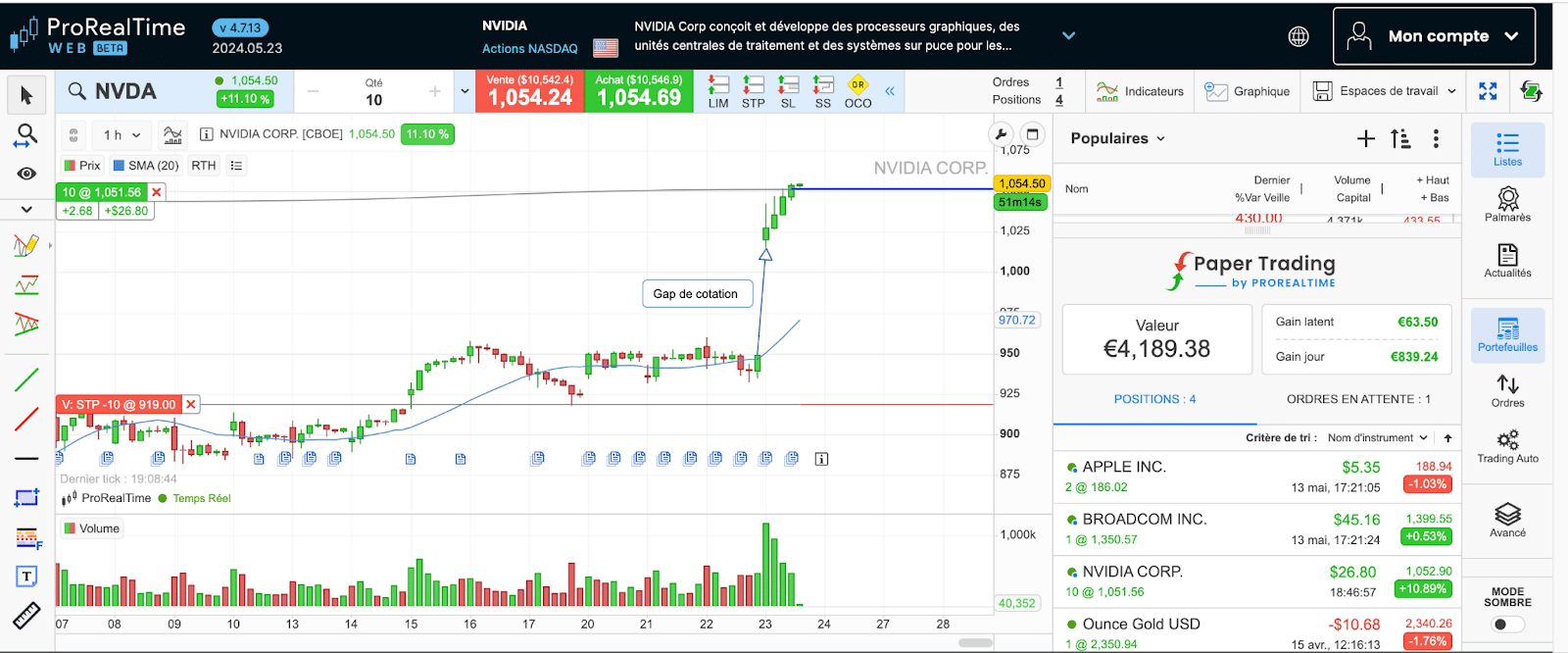Open the three-dot list options menu
Image resolution: width=1568 pixels, height=653 pixels.
pos(1437,138)
